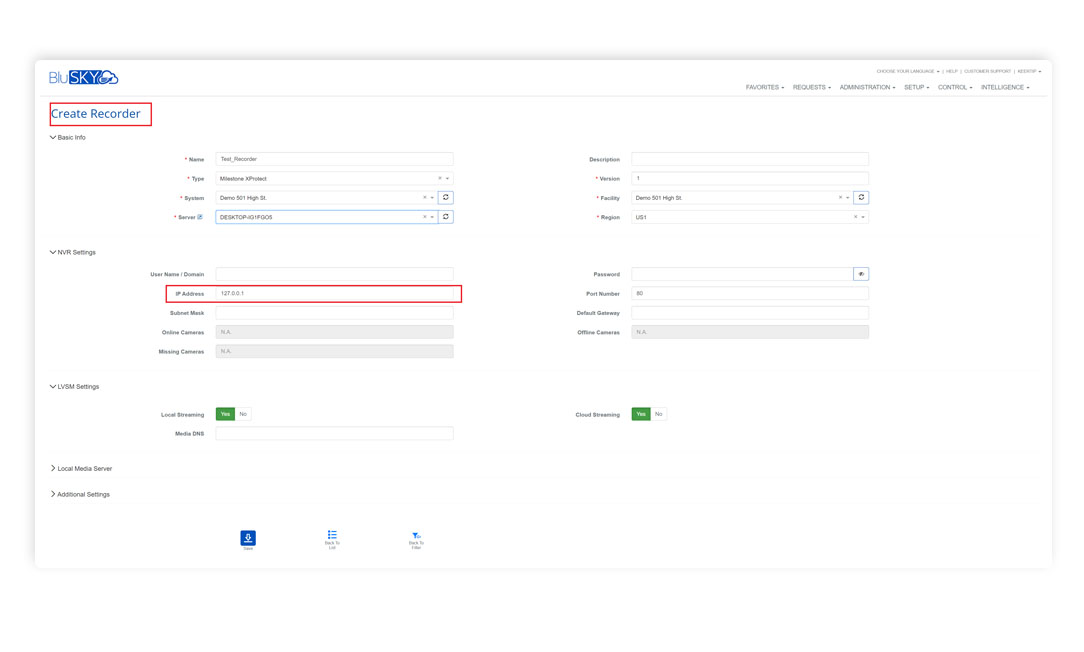Viewport: 1084px width, 652px height.
Task: Show password with the eye icon
Action: [x=861, y=274]
